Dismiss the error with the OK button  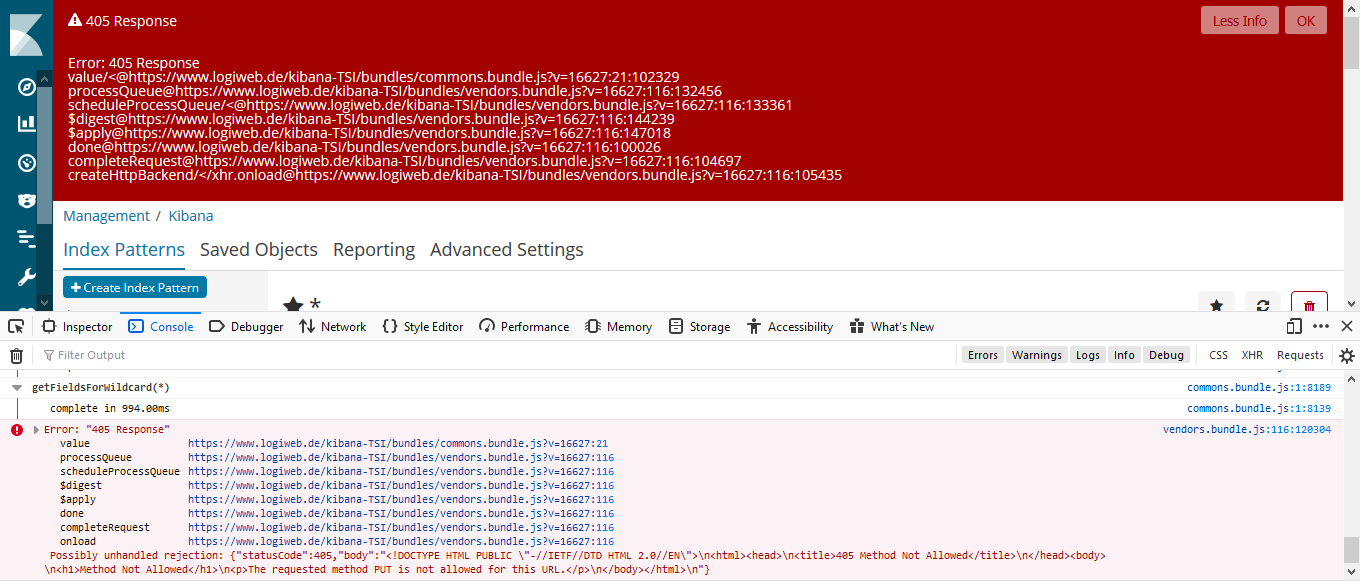1306,21
